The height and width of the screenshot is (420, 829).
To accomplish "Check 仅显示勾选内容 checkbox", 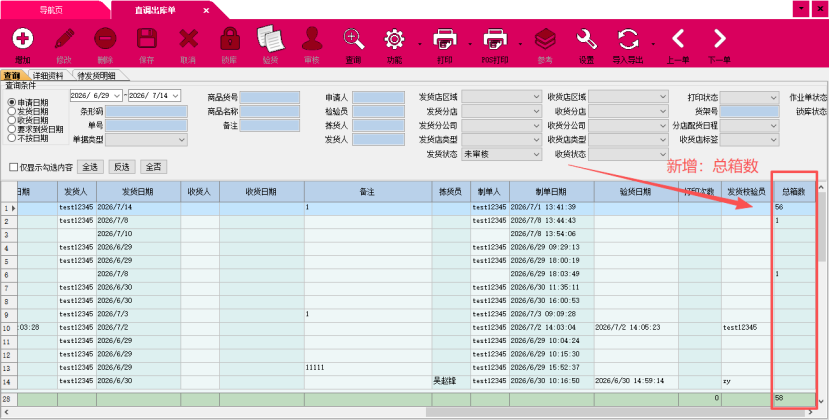I will pyautogui.click(x=14, y=167).
